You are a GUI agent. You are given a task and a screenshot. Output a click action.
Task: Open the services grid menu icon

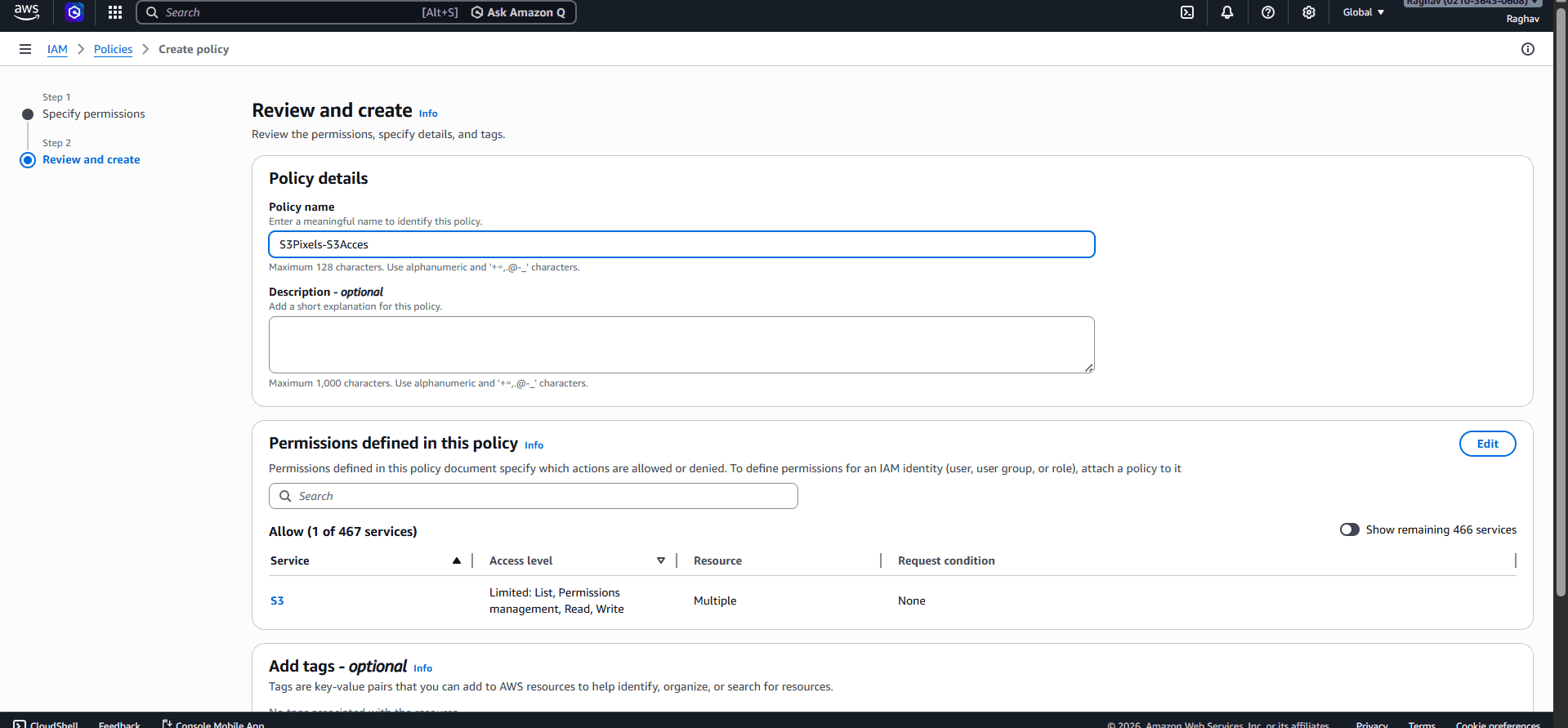pos(115,12)
